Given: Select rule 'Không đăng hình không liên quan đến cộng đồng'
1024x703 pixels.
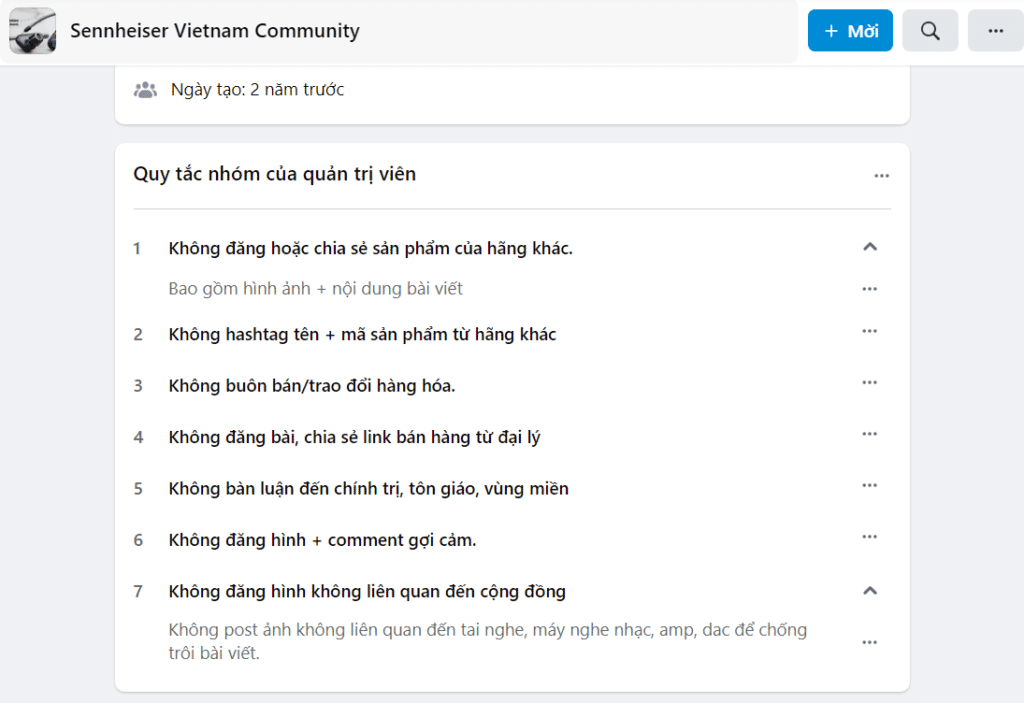Looking at the screenshot, I should (367, 591).
